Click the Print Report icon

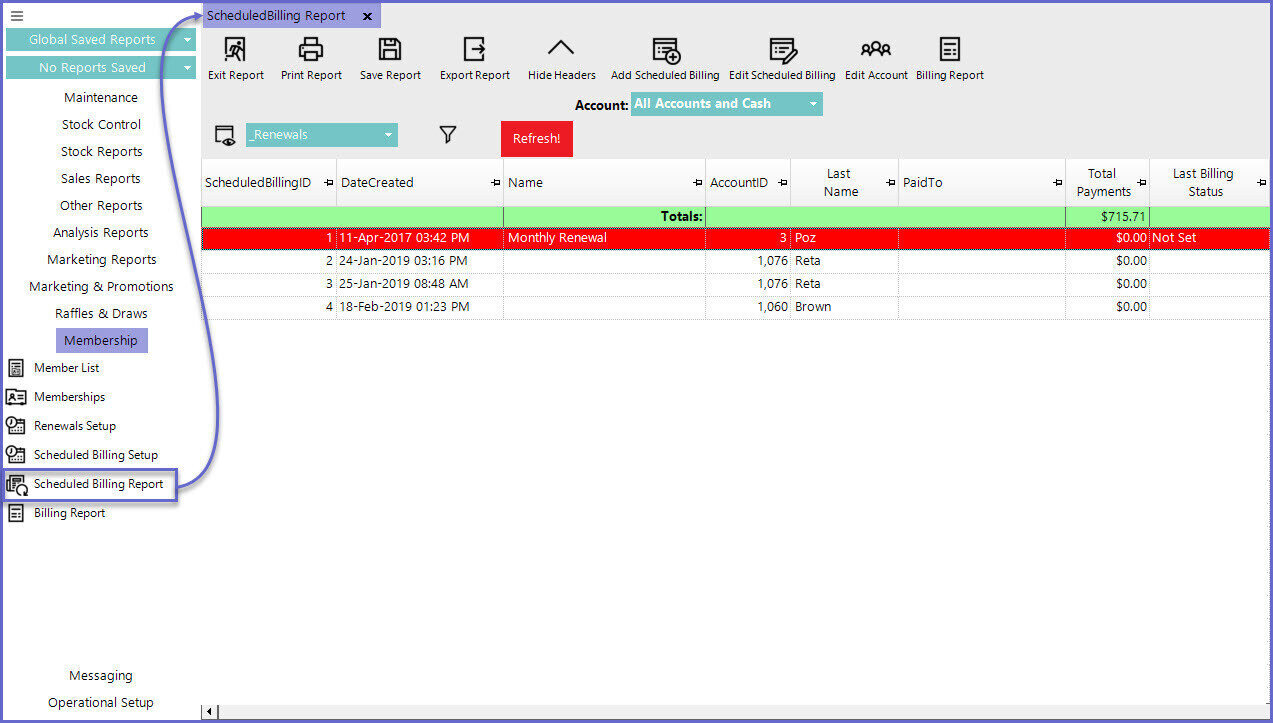coord(311,50)
